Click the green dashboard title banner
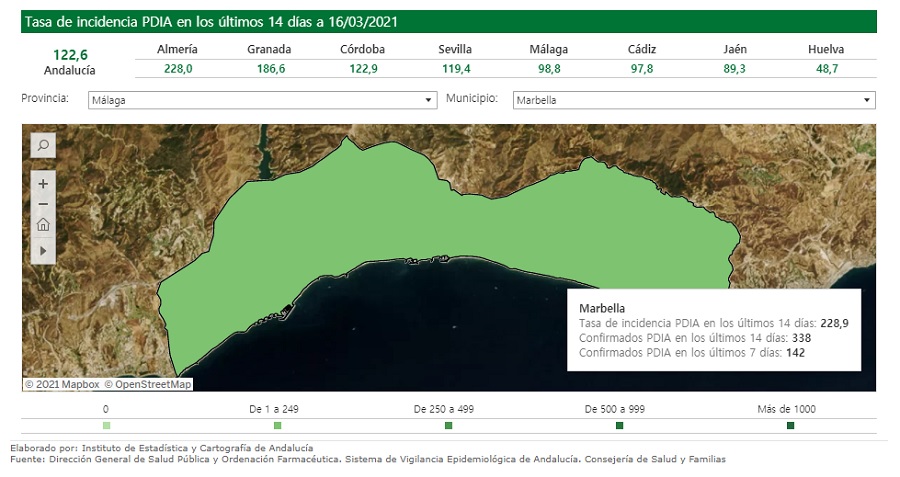 [x=449, y=22]
